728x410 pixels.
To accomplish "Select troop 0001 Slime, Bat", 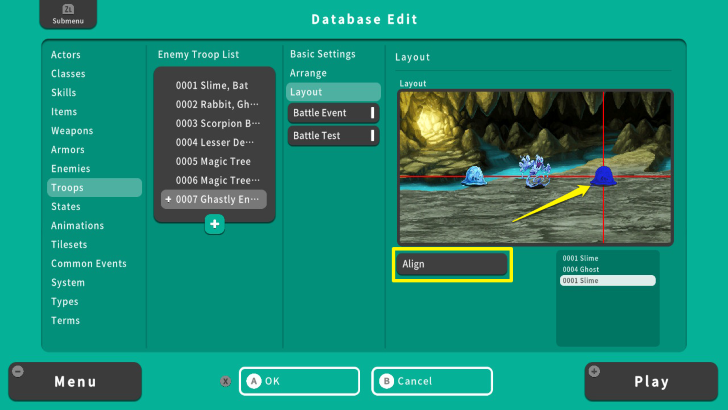I will point(213,85).
